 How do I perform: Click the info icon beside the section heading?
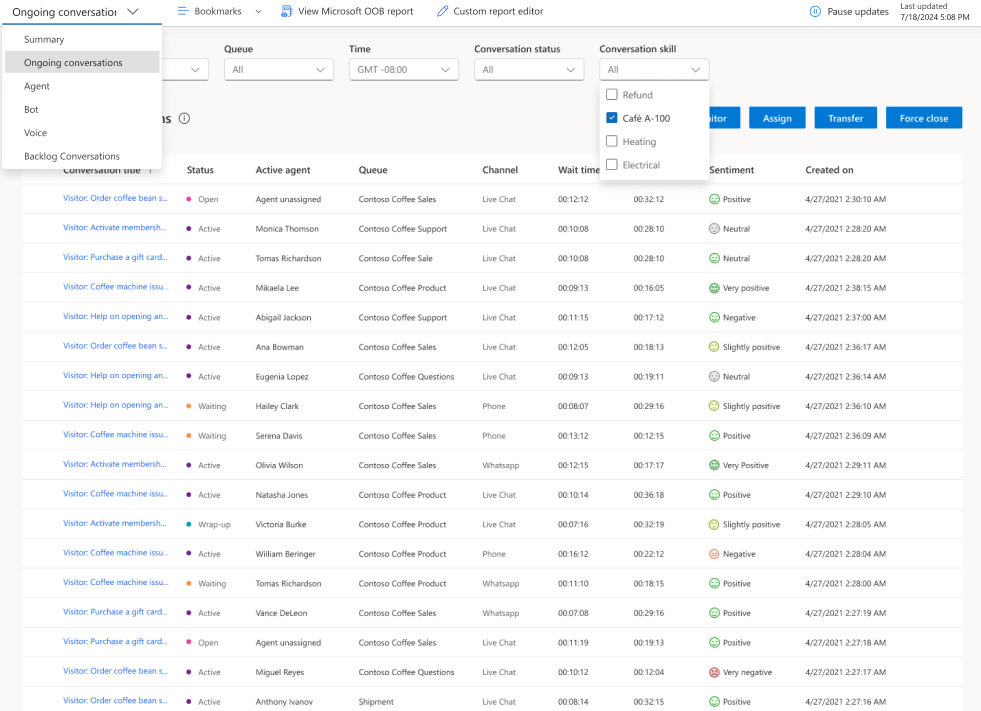pyautogui.click(x=184, y=118)
